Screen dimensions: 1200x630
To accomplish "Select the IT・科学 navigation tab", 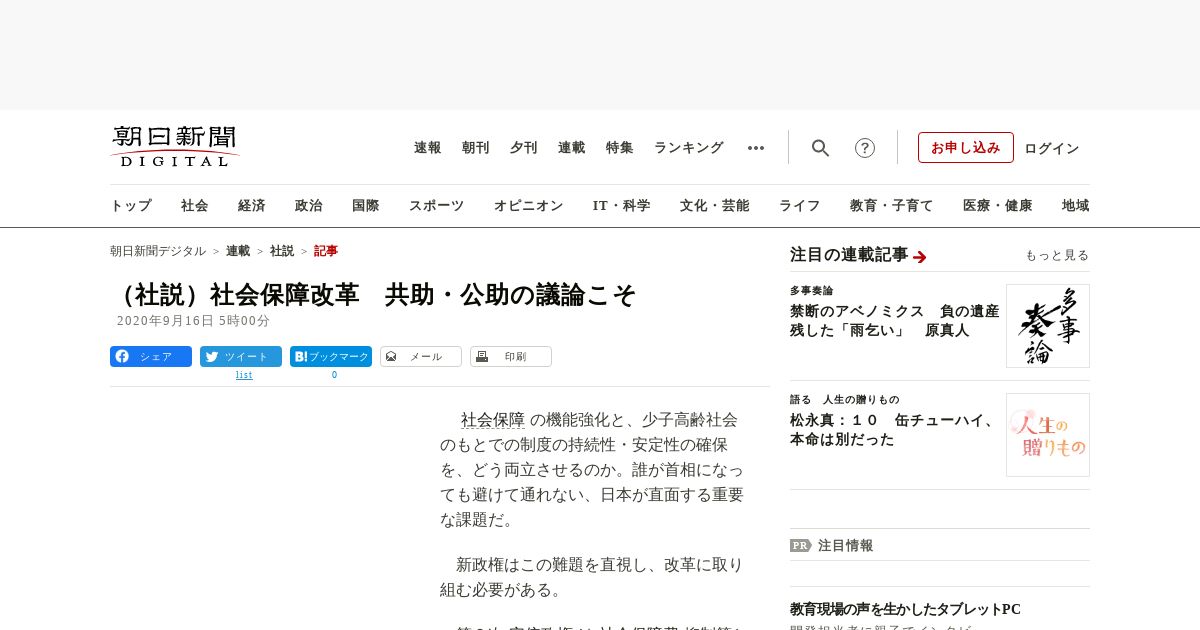I will click(622, 206).
